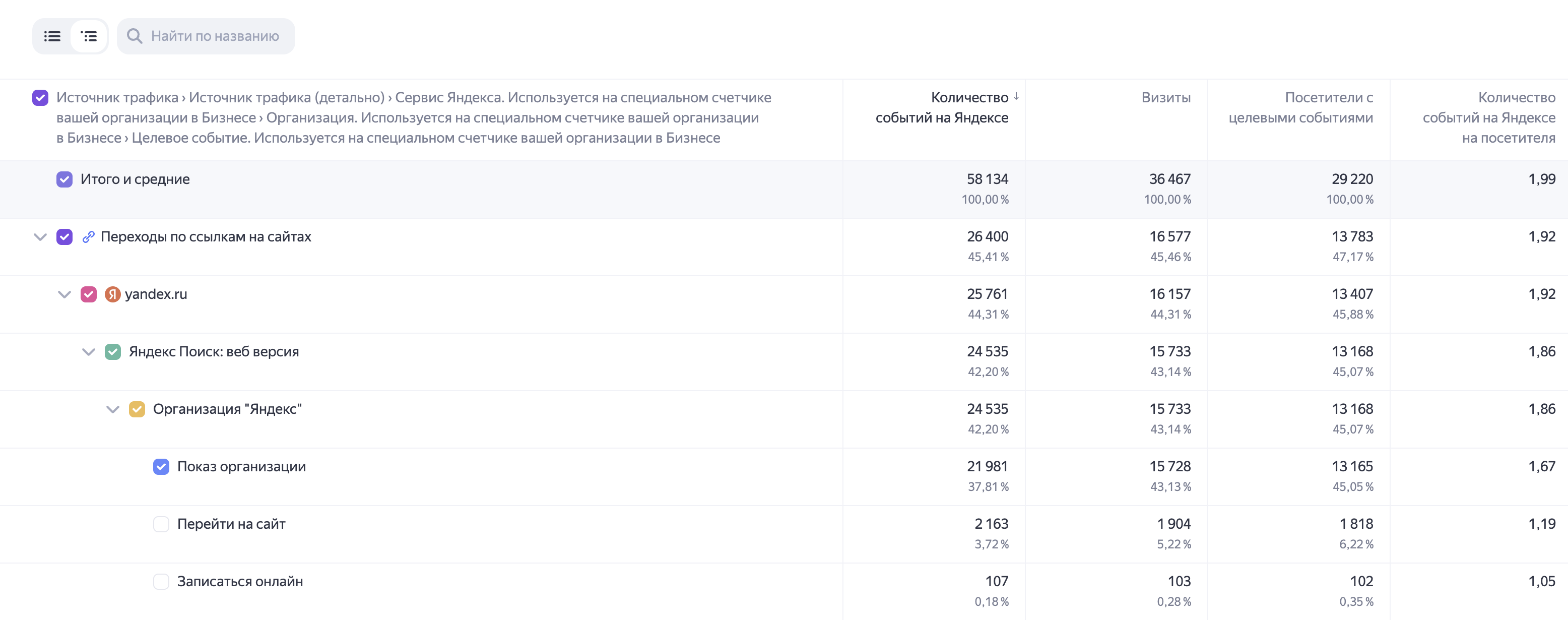Sort by Визиты column header
This screenshot has height=620, width=1568.
1165,97
